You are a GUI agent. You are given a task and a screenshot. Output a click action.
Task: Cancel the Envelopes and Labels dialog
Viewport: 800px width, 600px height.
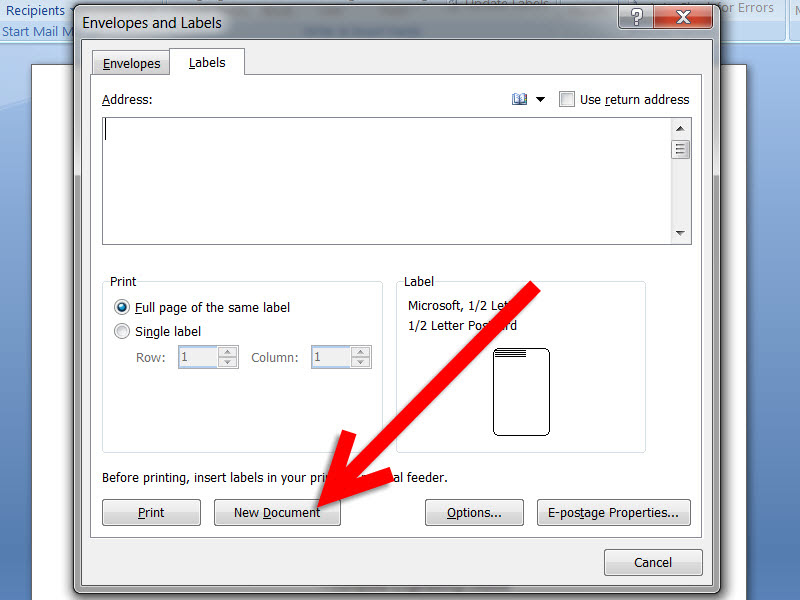[x=653, y=562]
